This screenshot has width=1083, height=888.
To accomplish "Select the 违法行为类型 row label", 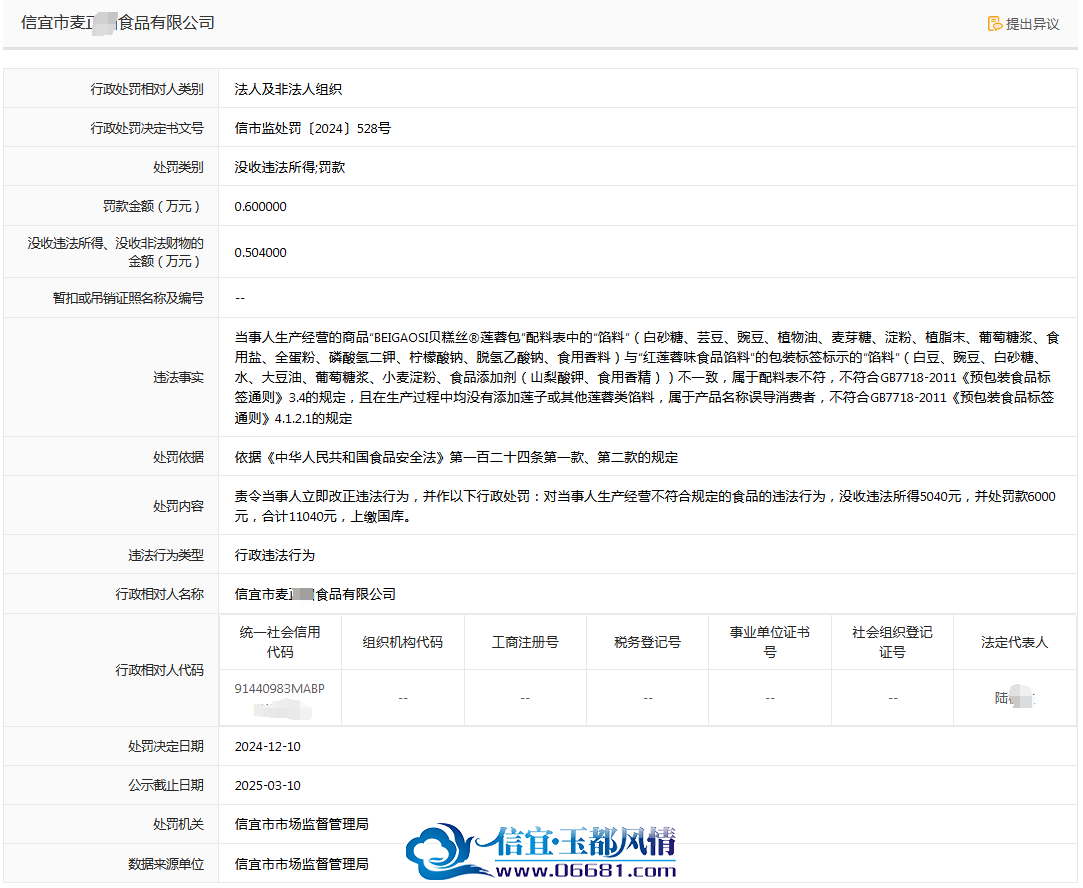I will [166, 555].
